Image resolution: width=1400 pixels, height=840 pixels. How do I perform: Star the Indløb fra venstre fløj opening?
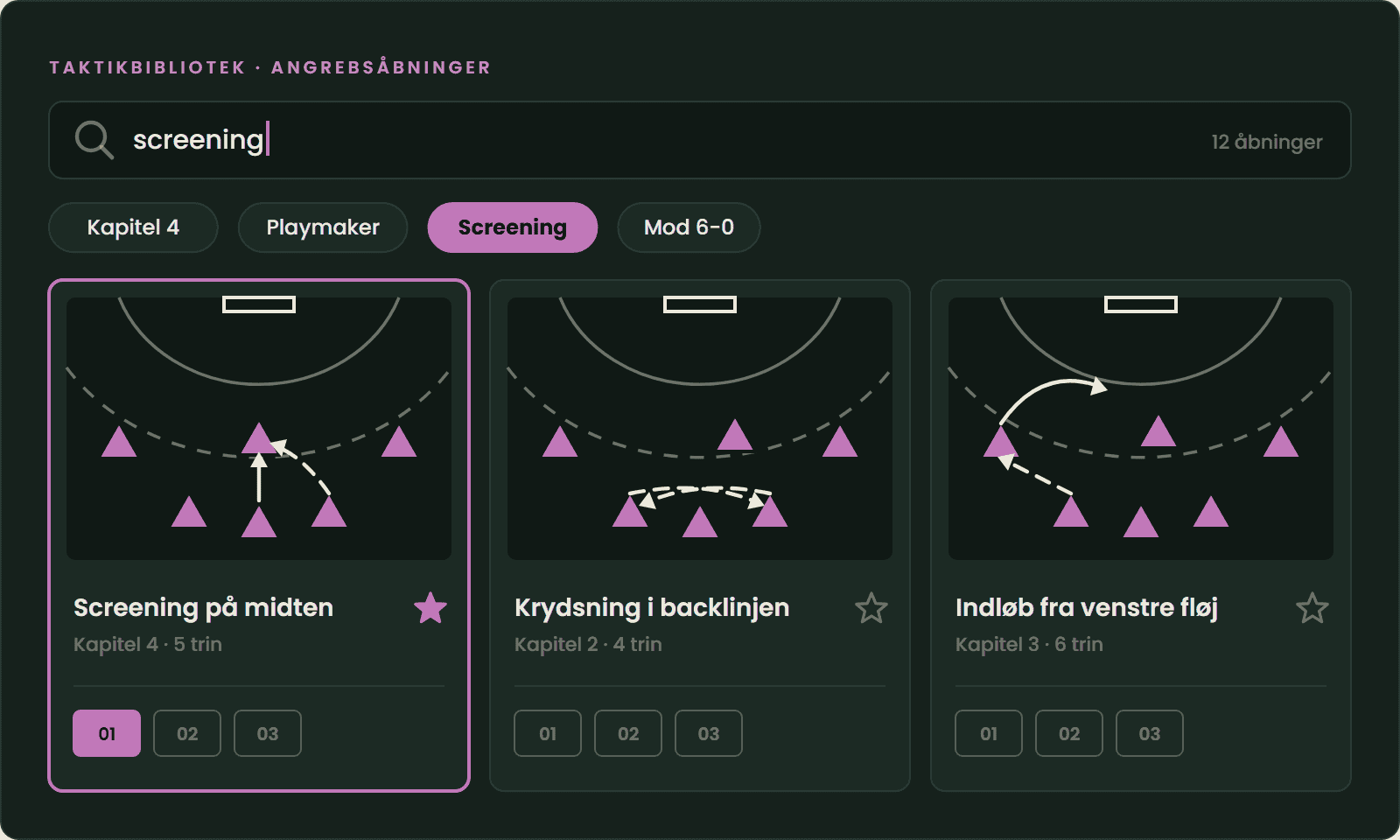click(1312, 608)
